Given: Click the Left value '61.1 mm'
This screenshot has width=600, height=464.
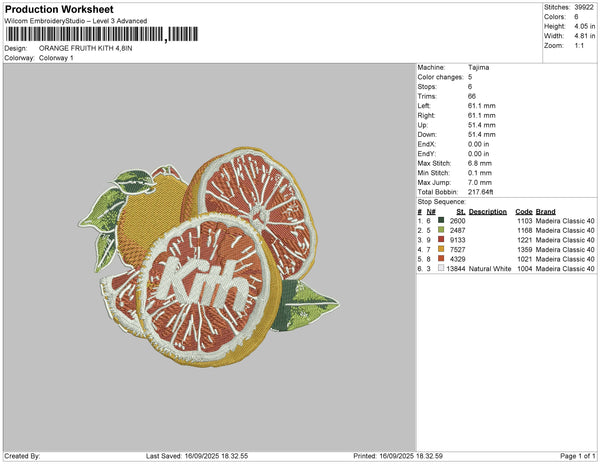Looking at the screenshot, I should [x=481, y=106].
